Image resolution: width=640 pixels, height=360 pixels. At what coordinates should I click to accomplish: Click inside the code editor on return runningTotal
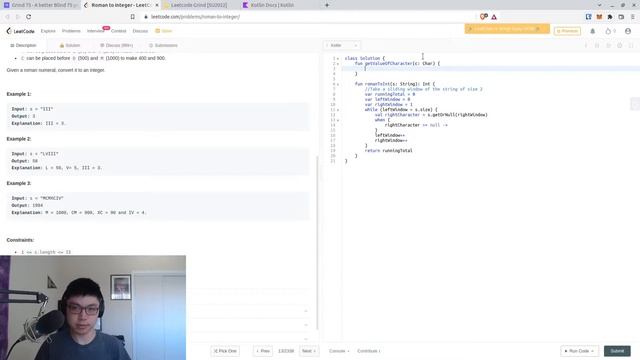click(x=389, y=151)
